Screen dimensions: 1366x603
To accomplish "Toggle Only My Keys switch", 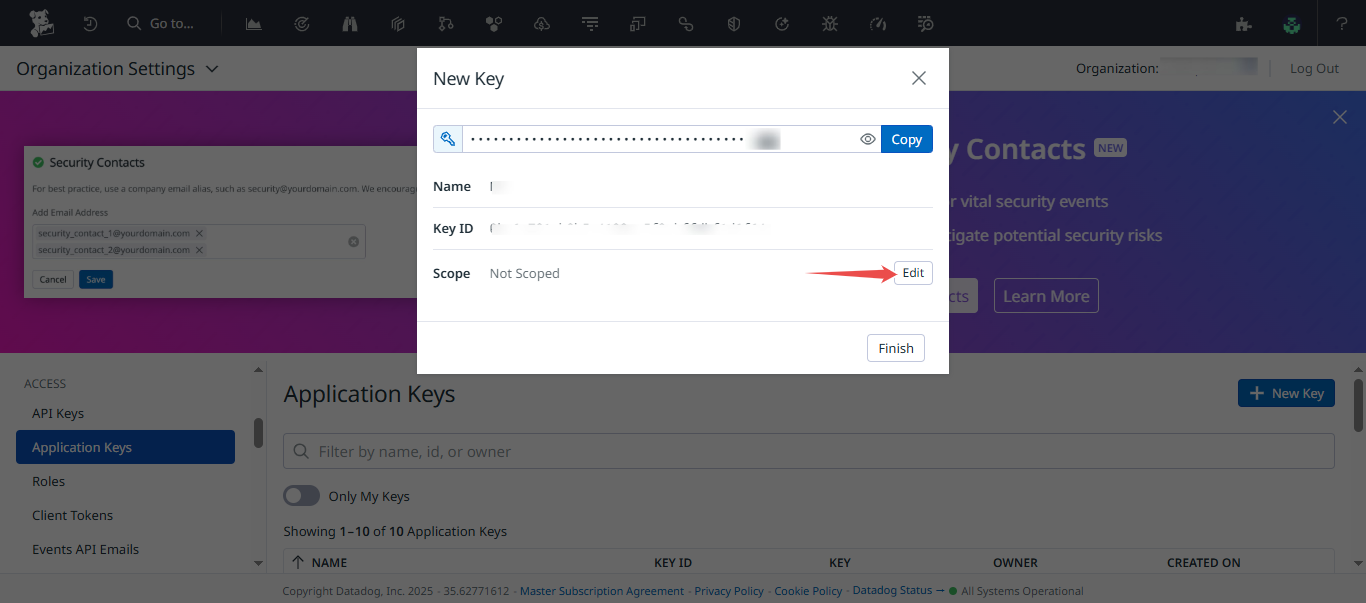I will point(301,495).
